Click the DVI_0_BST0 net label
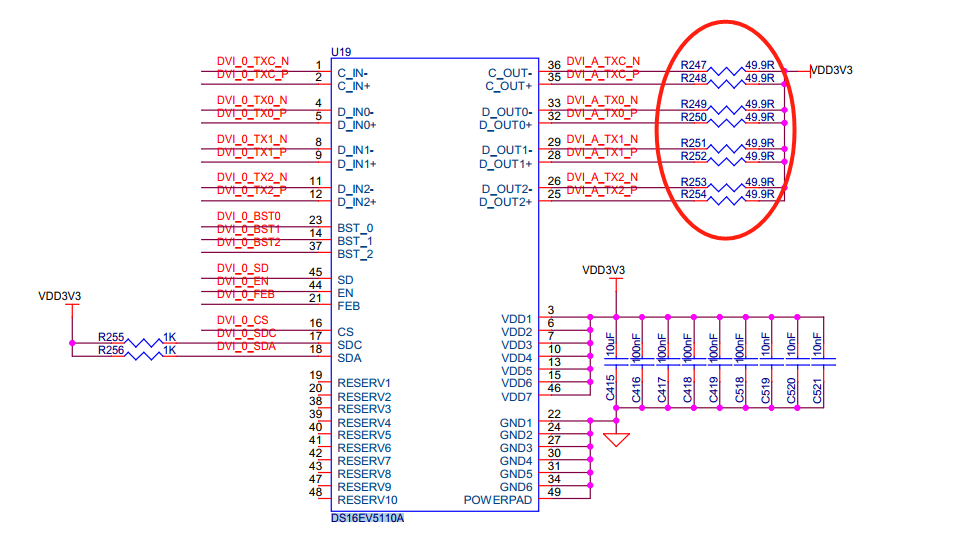Screen dimensions: 961x546 coord(248,216)
